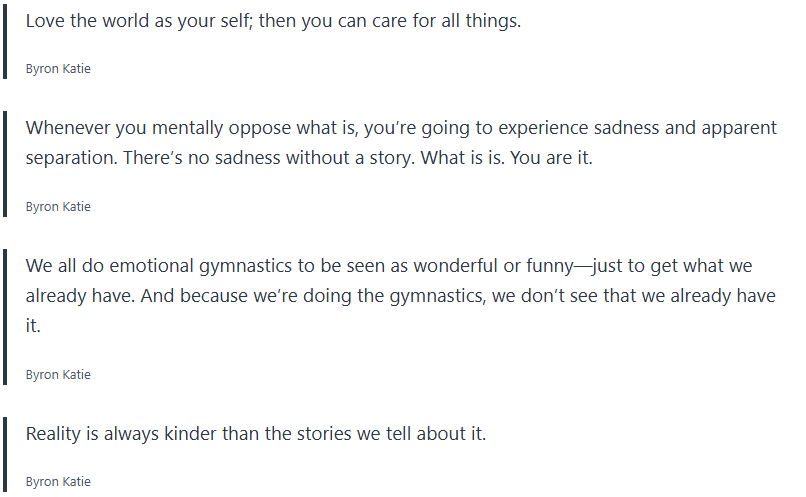Click Byron Katie under the "Reality" quote
This screenshot has width=806, height=497.
pos(58,482)
